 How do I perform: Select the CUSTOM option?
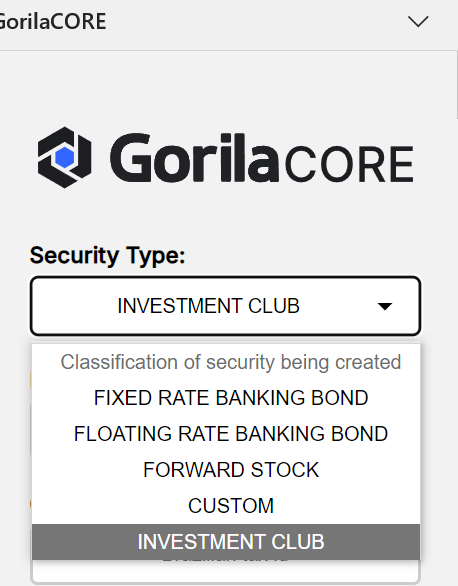pyautogui.click(x=231, y=506)
